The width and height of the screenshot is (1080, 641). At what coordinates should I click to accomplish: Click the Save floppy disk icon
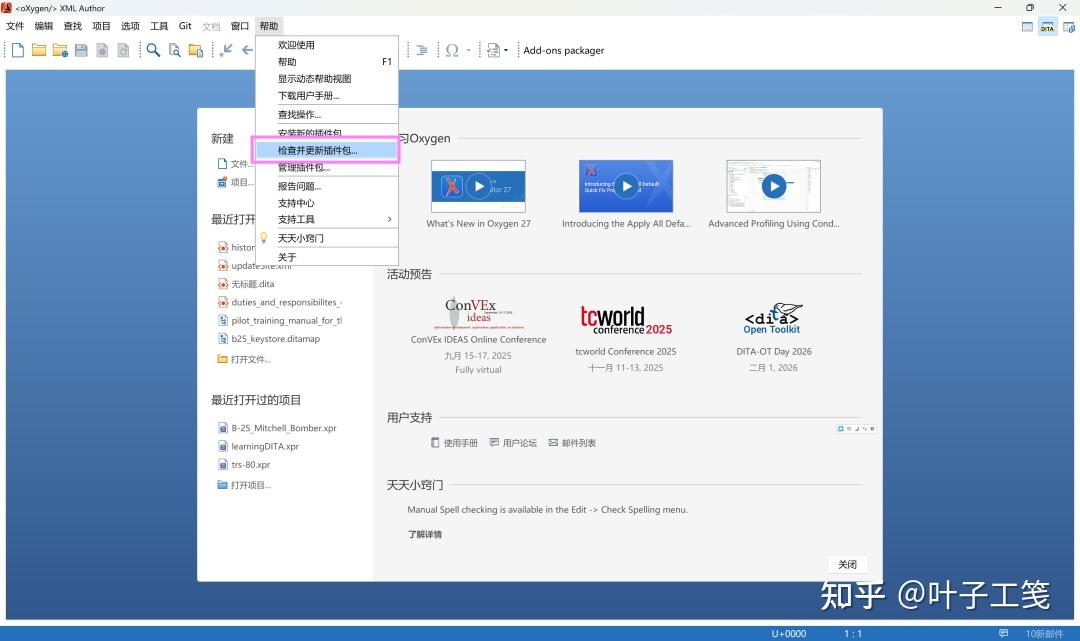(x=81, y=50)
